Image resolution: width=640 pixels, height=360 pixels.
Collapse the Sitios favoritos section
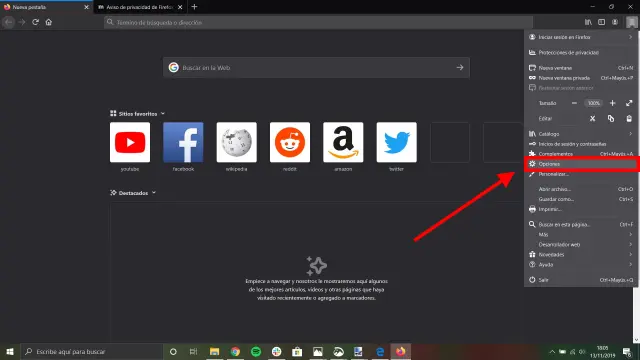[x=163, y=114]
